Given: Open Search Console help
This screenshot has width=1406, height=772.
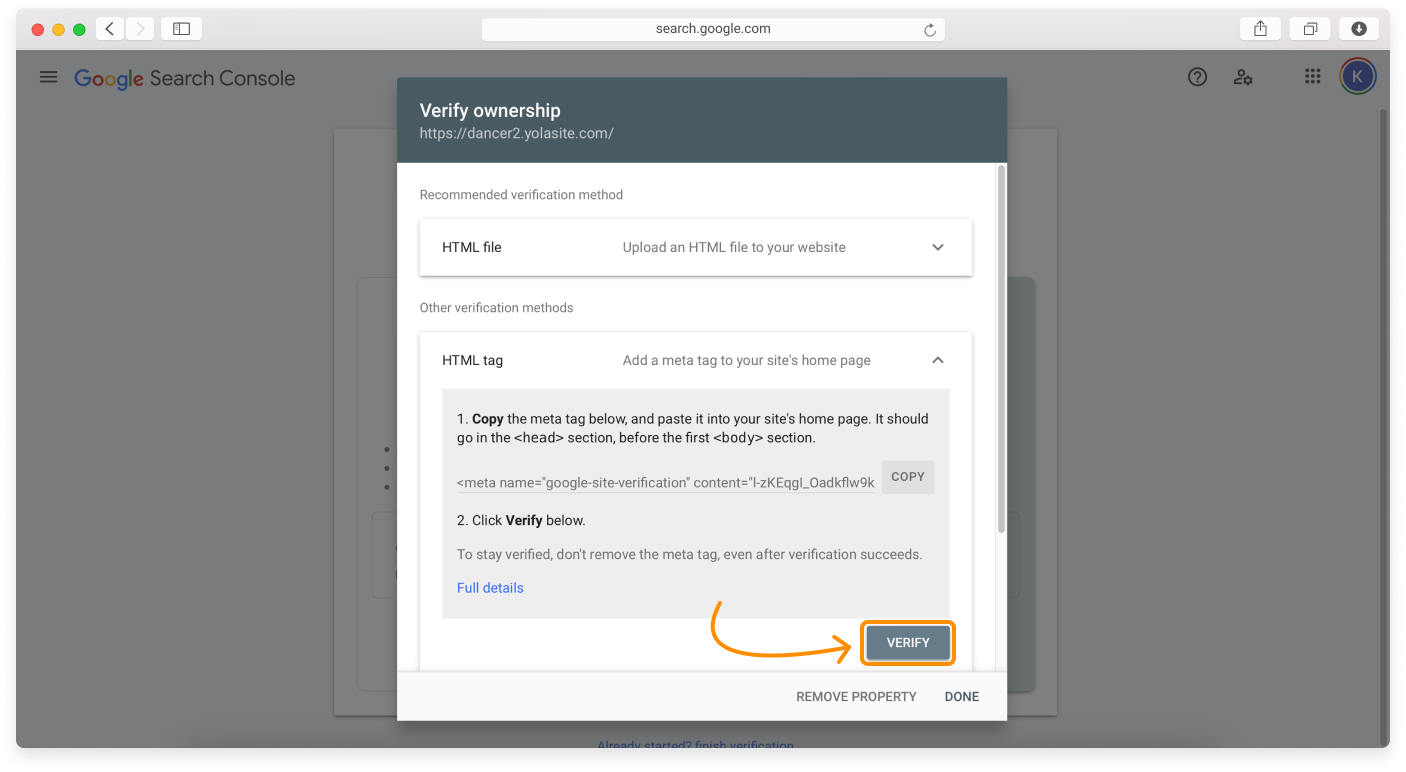Looking at the screenshot, I should tap(1197, 76).
